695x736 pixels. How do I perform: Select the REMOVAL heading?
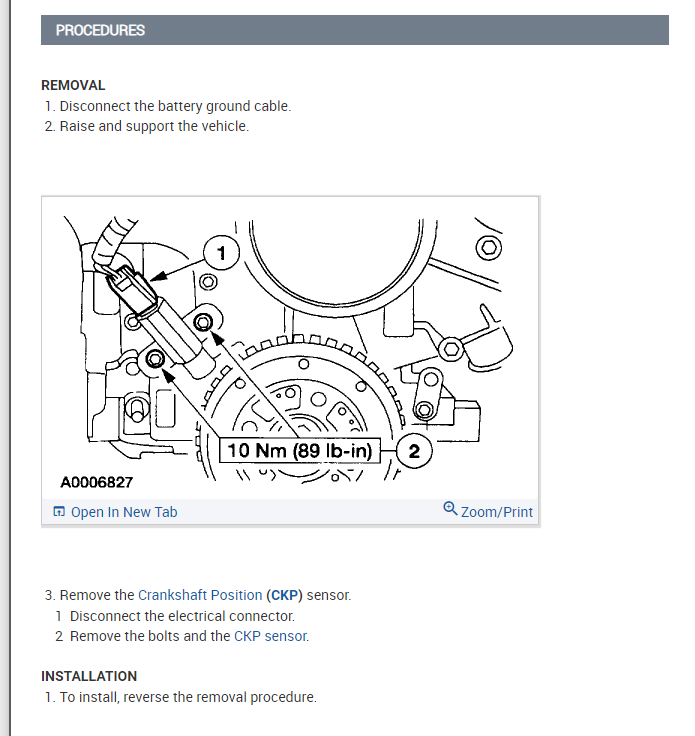point(73,85)
